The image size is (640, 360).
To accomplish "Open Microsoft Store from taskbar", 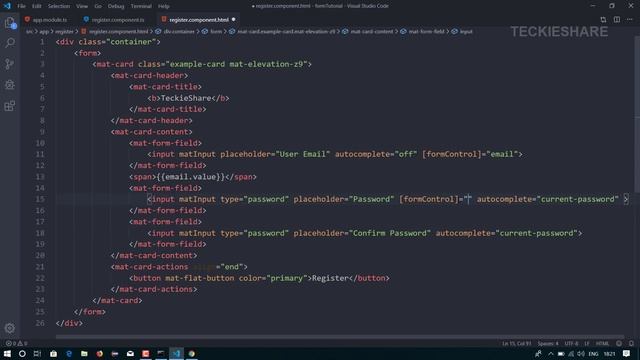I will (x=53, y=353).
